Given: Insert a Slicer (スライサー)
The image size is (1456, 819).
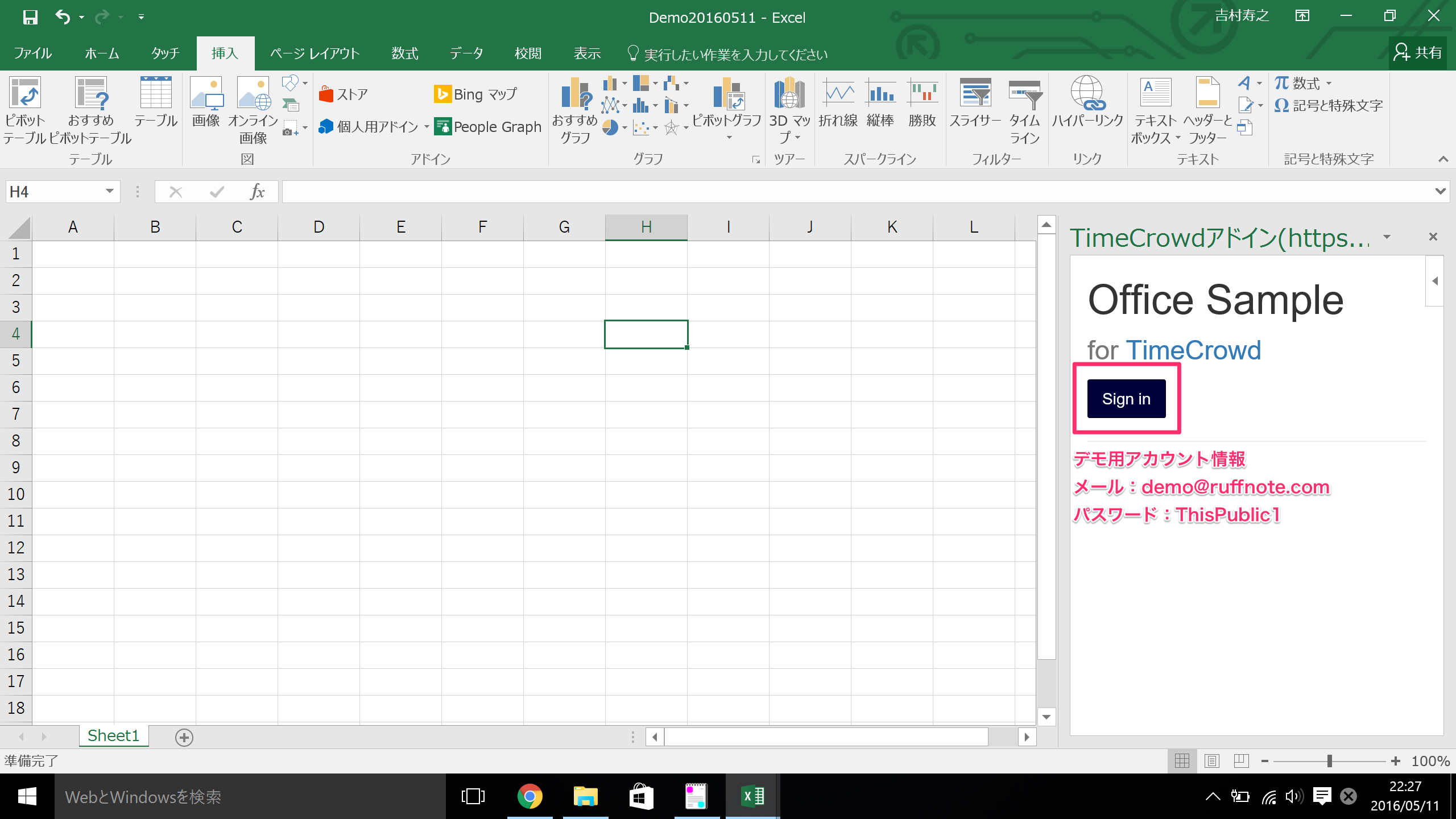Looking at the screenshot, I should coord(975,102).
